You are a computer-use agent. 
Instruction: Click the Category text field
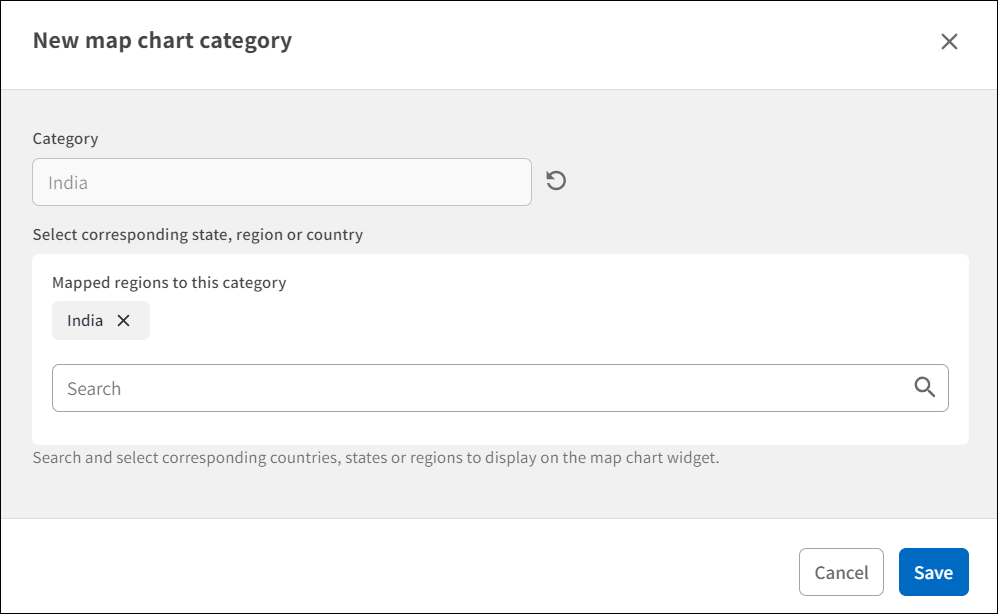point(282,182)
